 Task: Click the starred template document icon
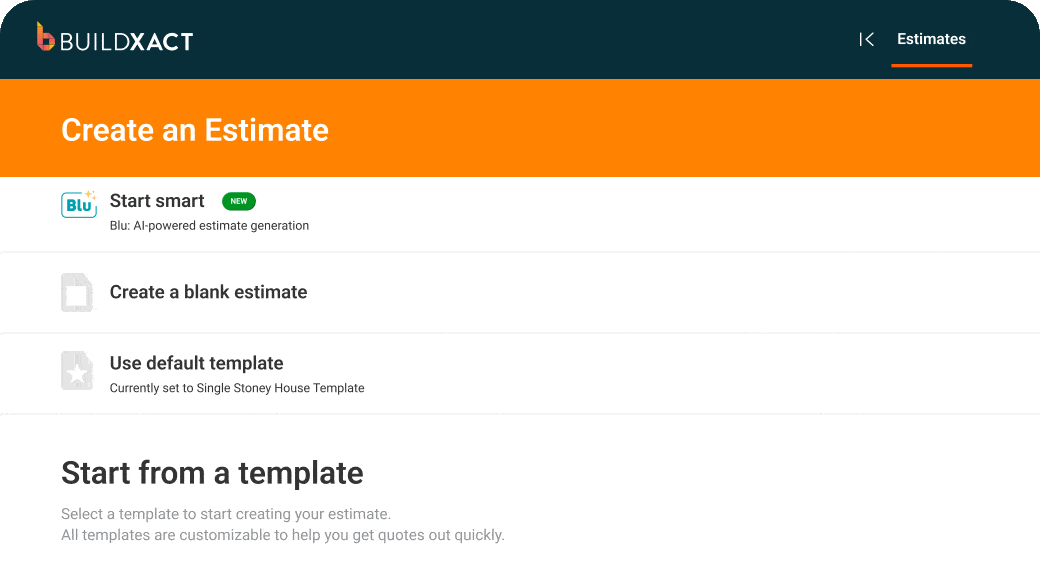[76, 371]
